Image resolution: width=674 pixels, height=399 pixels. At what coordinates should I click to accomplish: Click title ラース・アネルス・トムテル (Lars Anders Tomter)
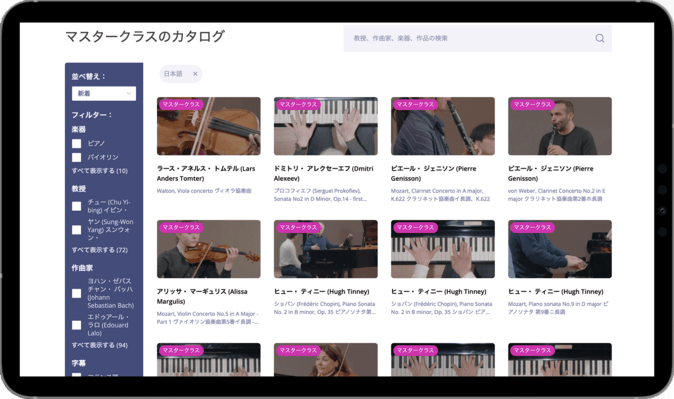(x=206, y=173)
